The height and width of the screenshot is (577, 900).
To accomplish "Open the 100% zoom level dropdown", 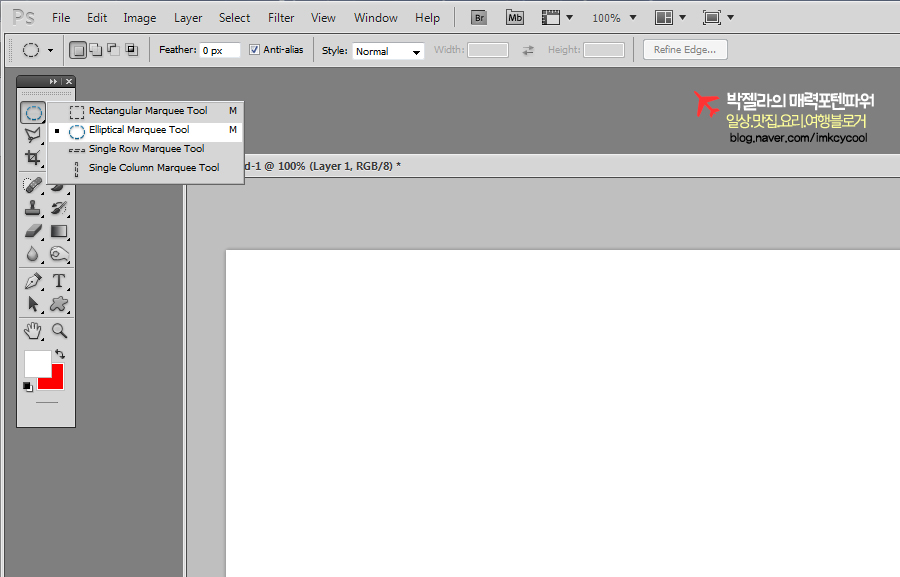I will coord(612,18).
